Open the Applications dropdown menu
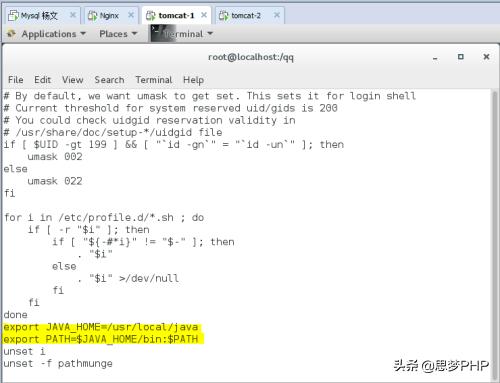The height and width of the screenshot is (383, 500). 49,34
